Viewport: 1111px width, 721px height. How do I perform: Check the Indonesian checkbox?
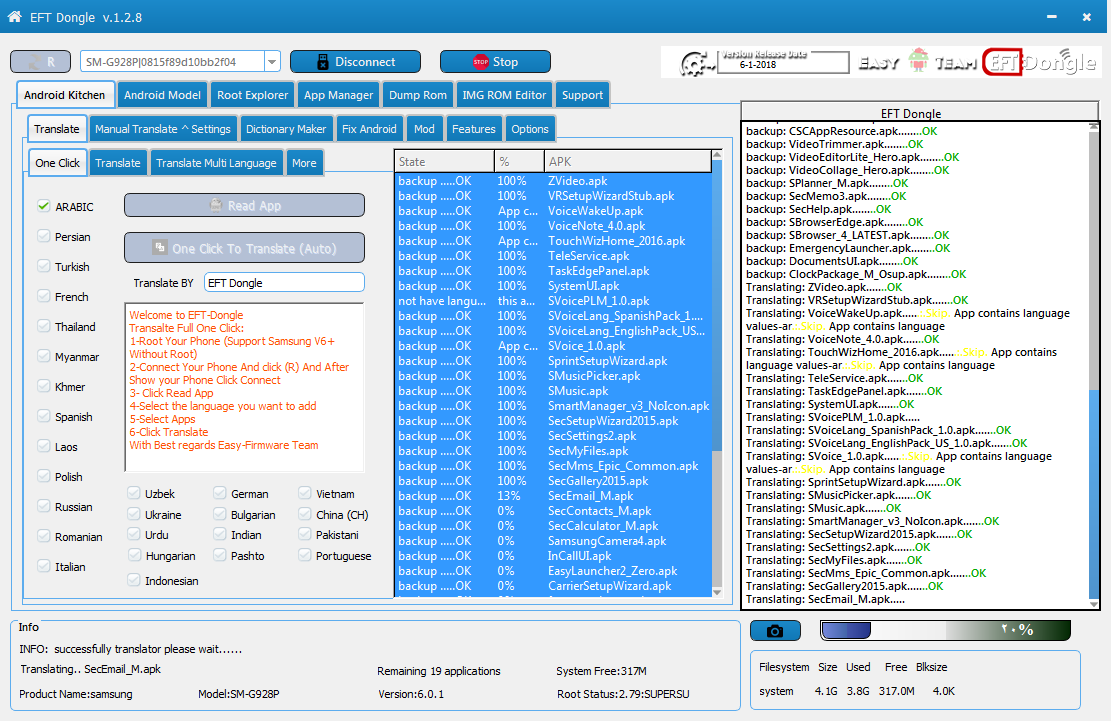(x=134, y=580)
